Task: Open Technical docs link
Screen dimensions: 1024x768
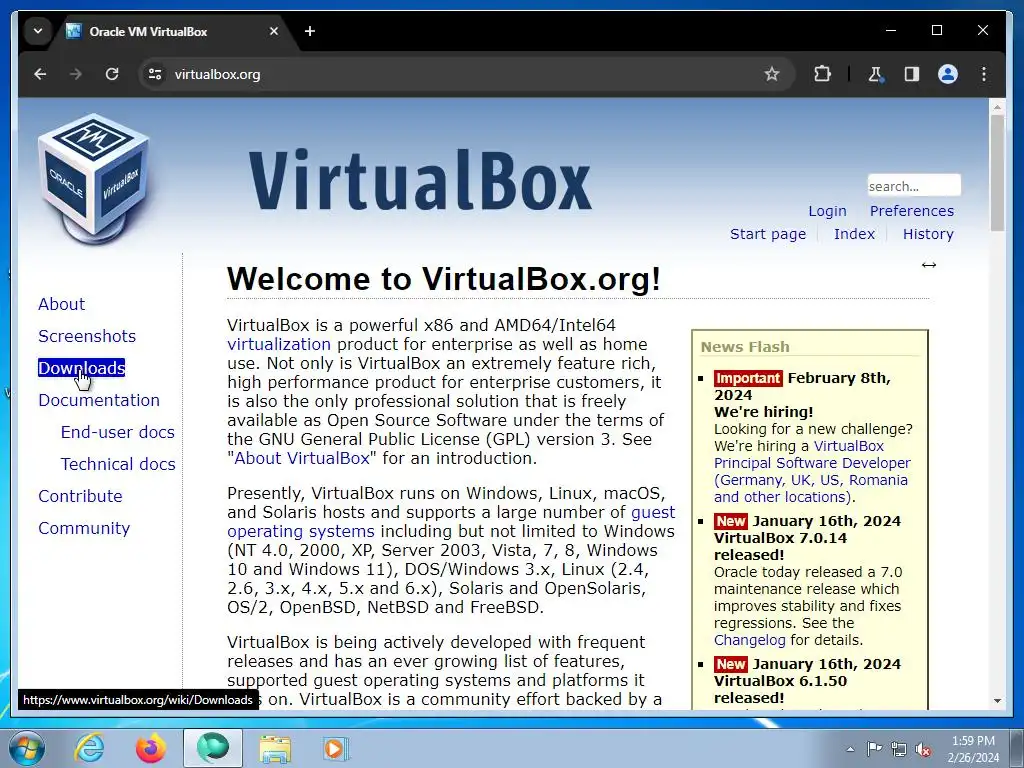Action: (118, 464)
